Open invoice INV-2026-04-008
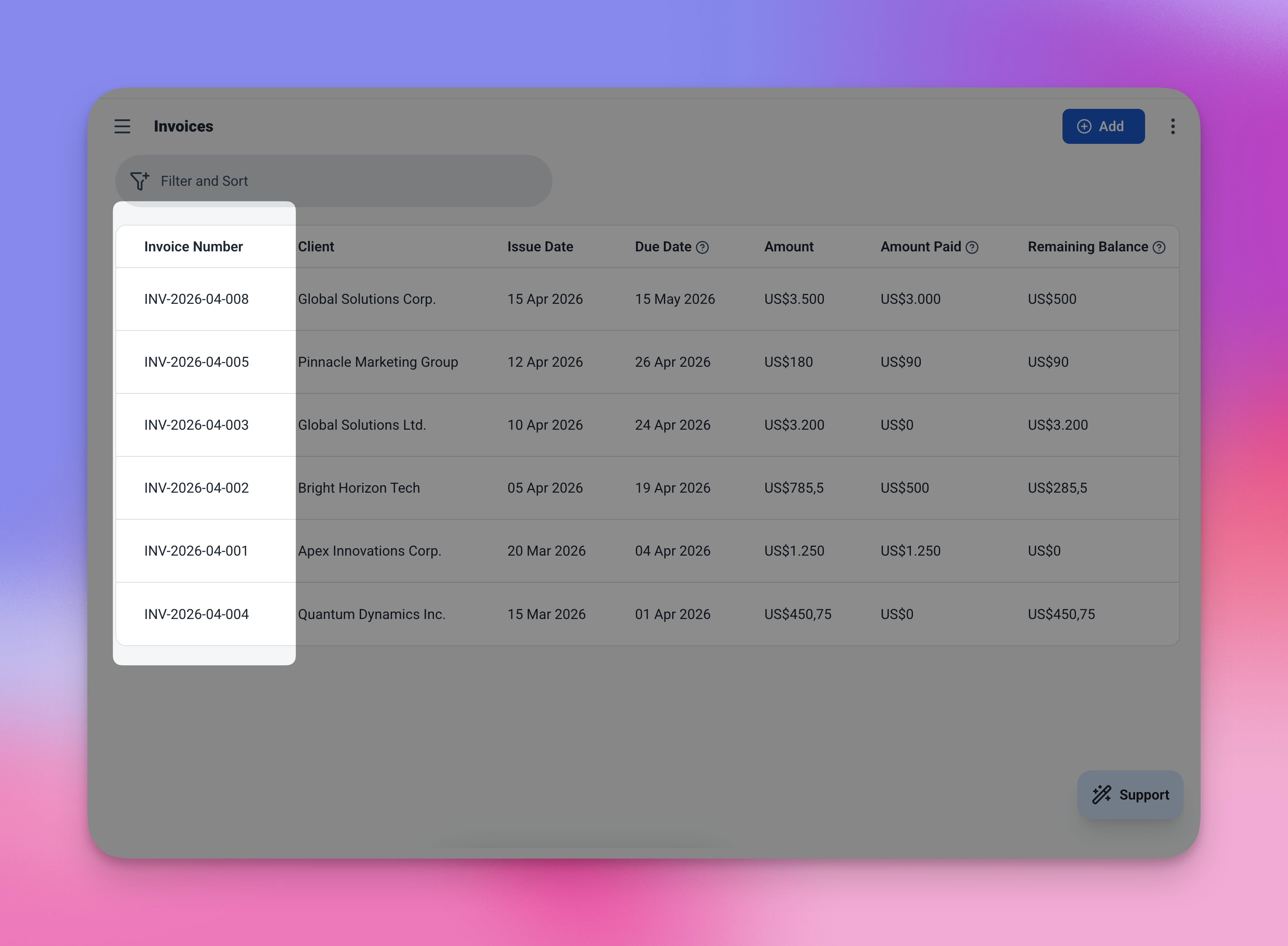Screen dimensions: 1288x946 tap(196, 299)
